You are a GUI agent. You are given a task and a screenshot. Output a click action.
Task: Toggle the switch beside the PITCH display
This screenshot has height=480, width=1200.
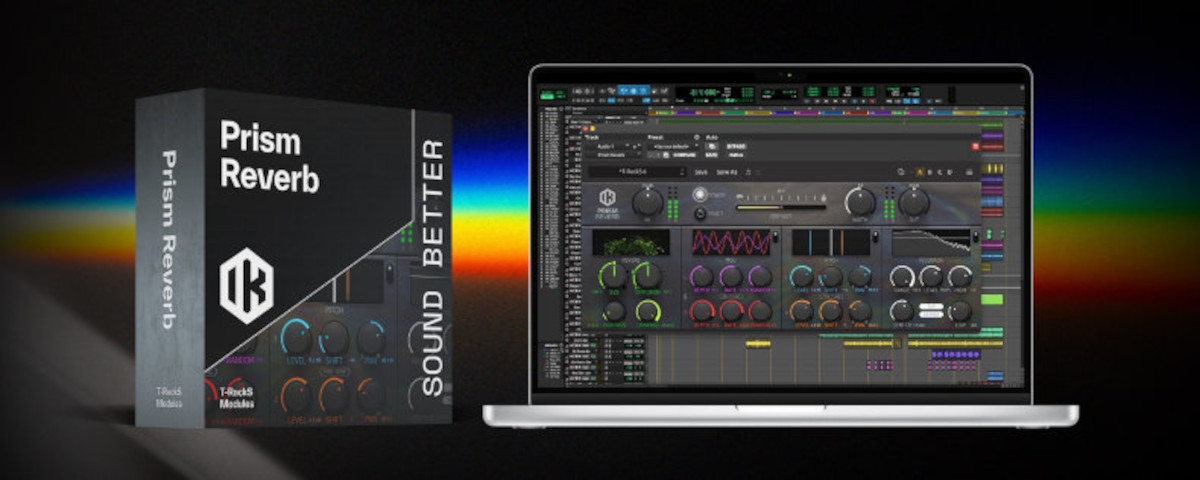(875, 237)
